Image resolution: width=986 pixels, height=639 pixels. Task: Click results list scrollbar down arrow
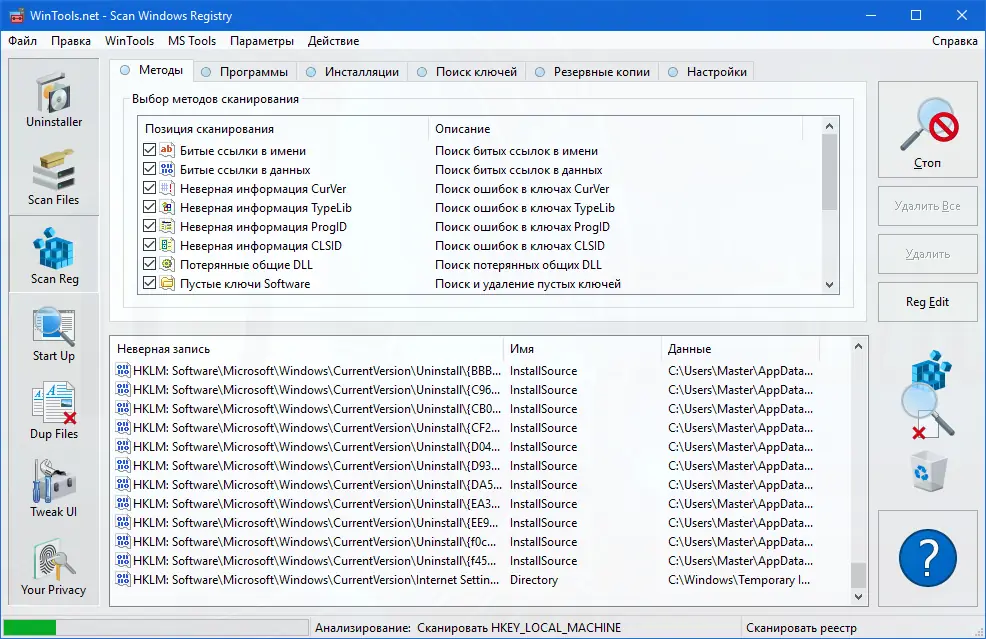[x=858, y=597]
